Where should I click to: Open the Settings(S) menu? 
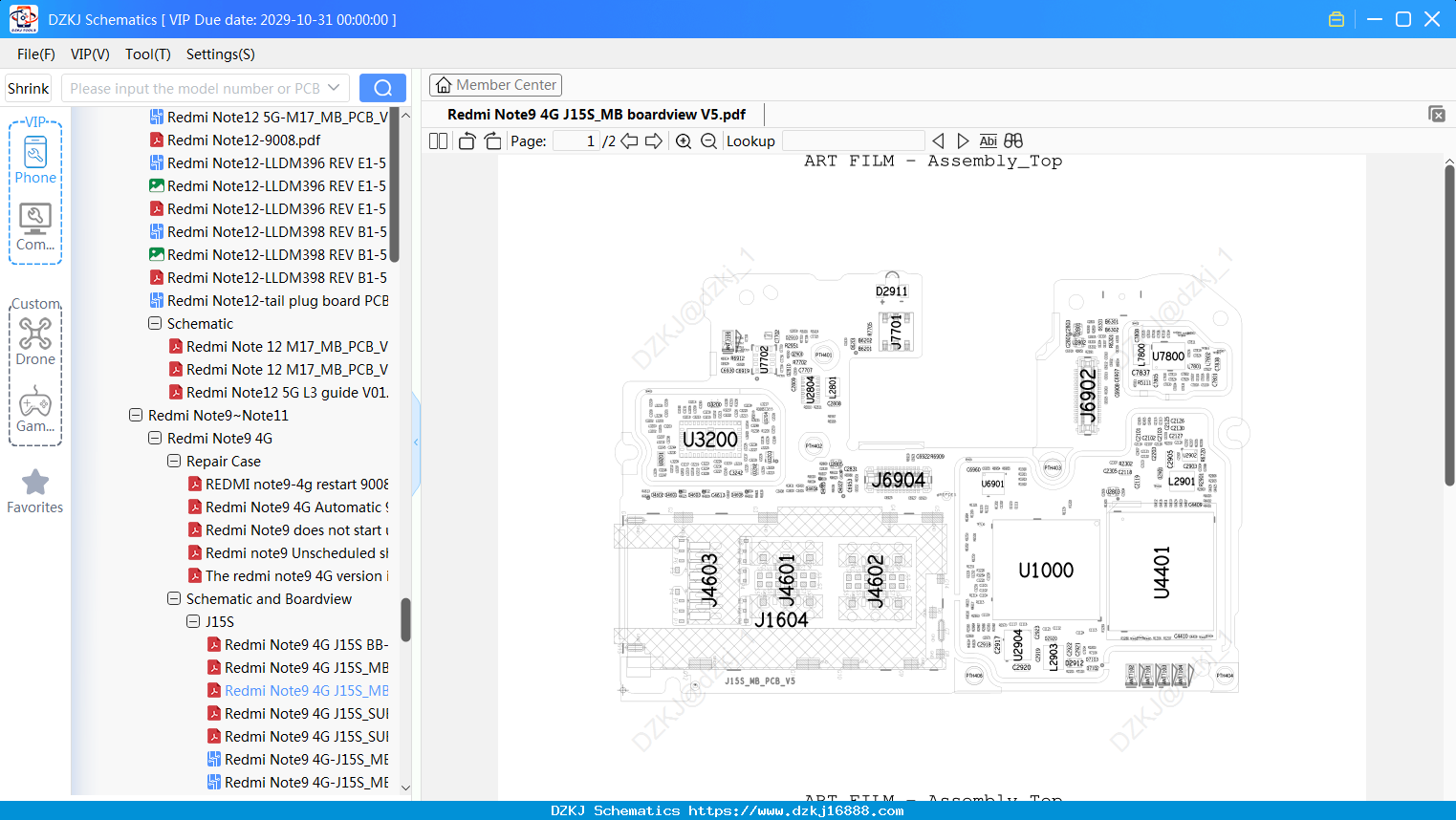click(221, 54)
